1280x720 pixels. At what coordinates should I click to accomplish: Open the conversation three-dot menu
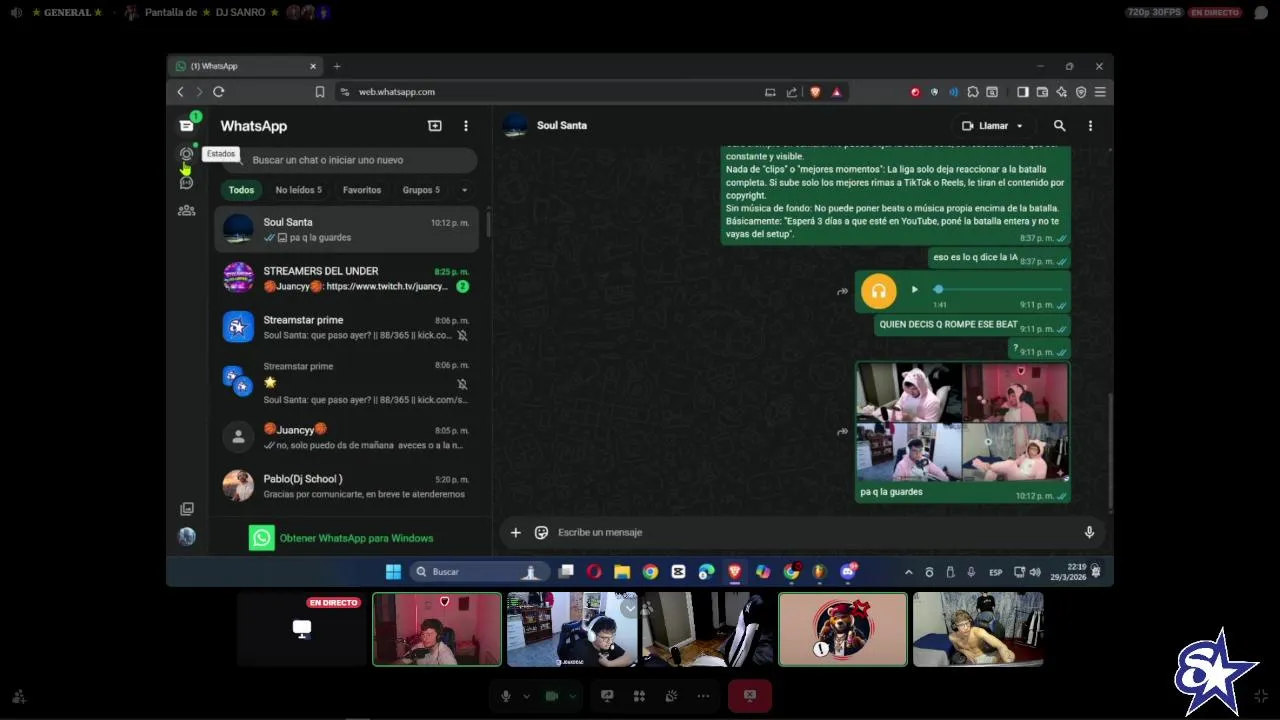pos(1090,126)
